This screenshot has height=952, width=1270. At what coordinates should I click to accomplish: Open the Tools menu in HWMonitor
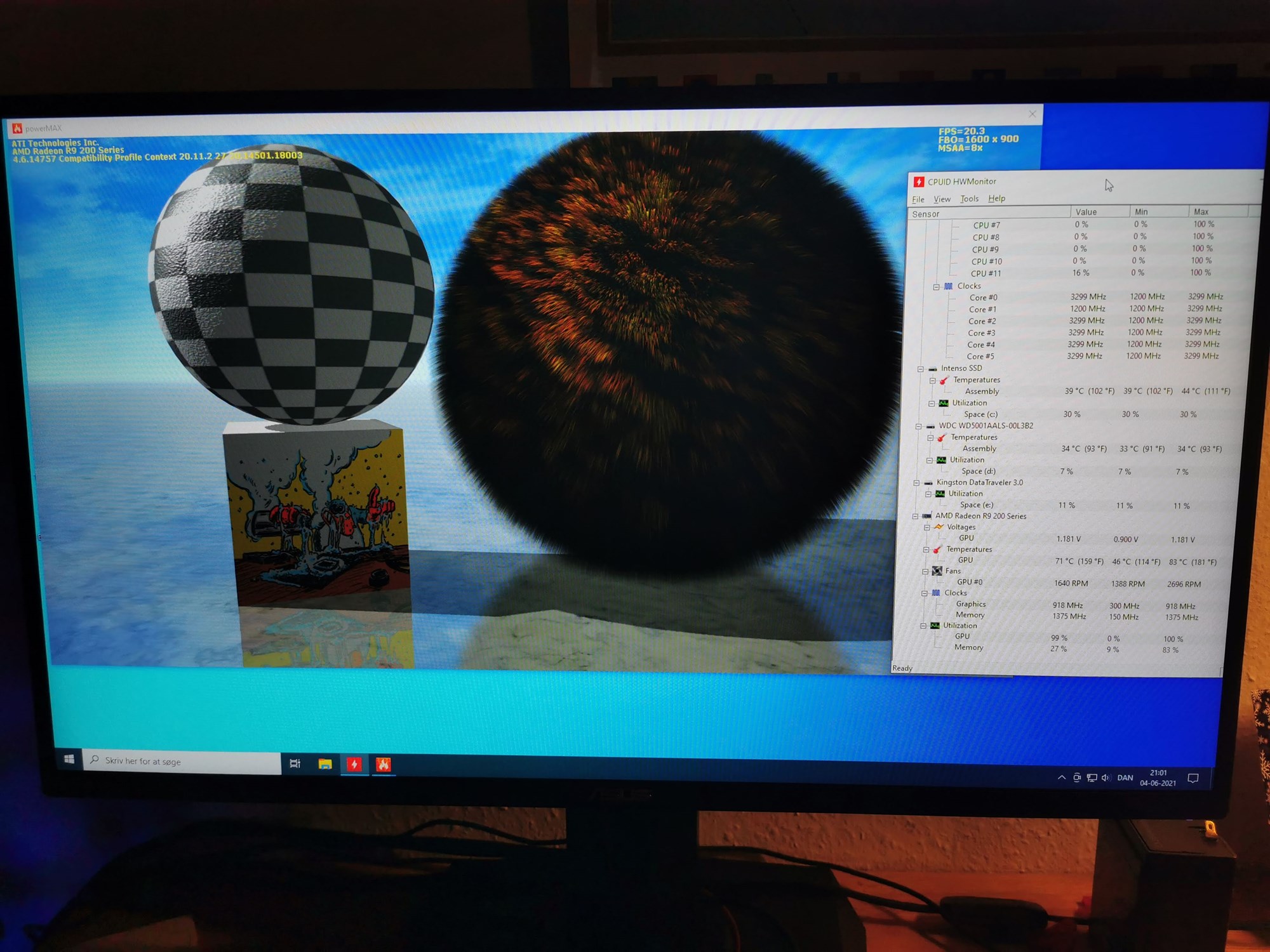[x=969, y=199]
